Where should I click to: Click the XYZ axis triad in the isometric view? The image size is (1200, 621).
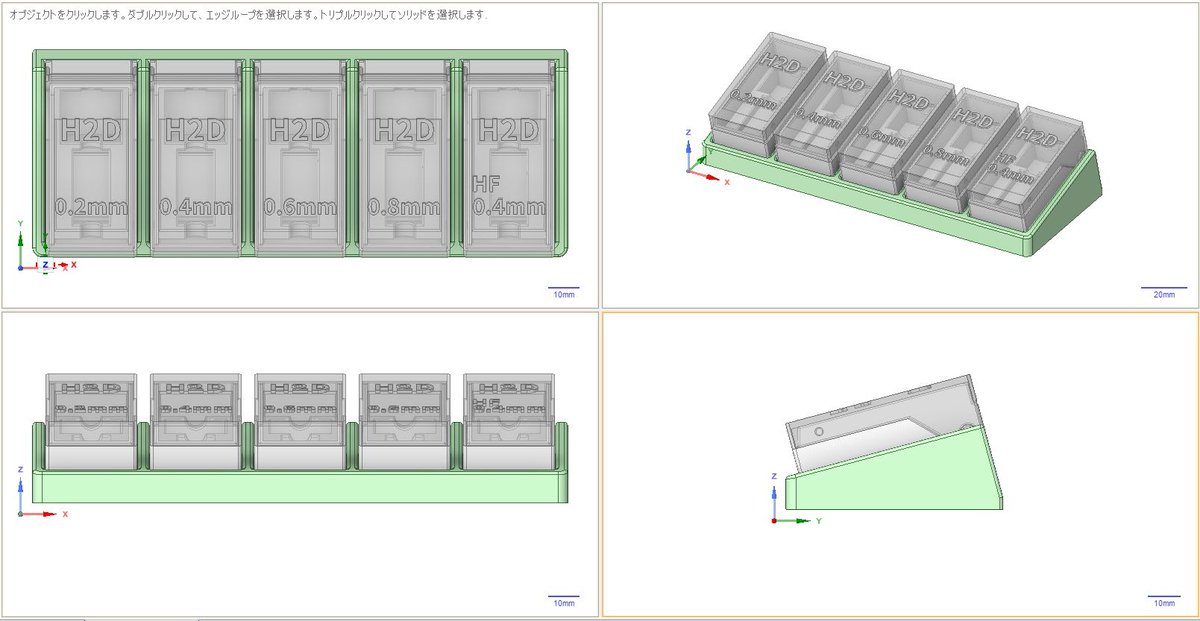click(706, 155)
